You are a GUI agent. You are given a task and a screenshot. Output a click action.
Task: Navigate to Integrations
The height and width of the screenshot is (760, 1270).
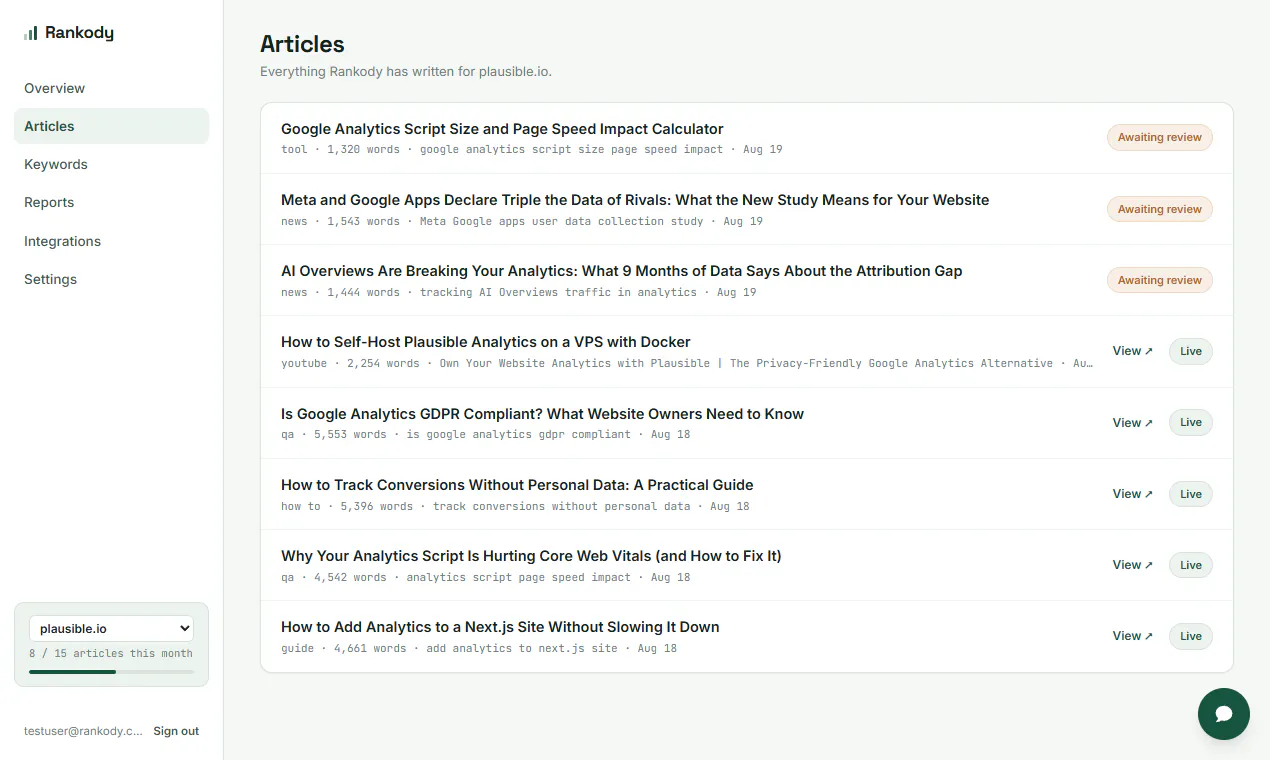111,241
